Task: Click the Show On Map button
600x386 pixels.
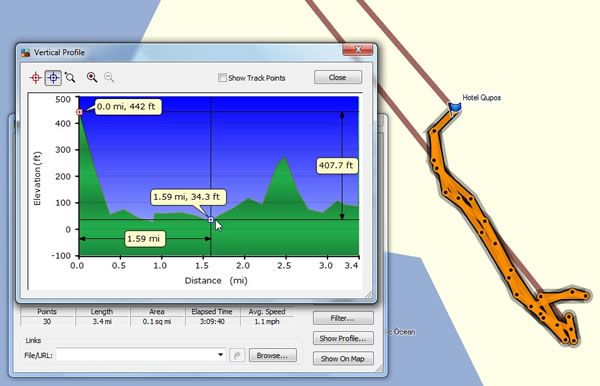Action: click(x=343, y=358)
